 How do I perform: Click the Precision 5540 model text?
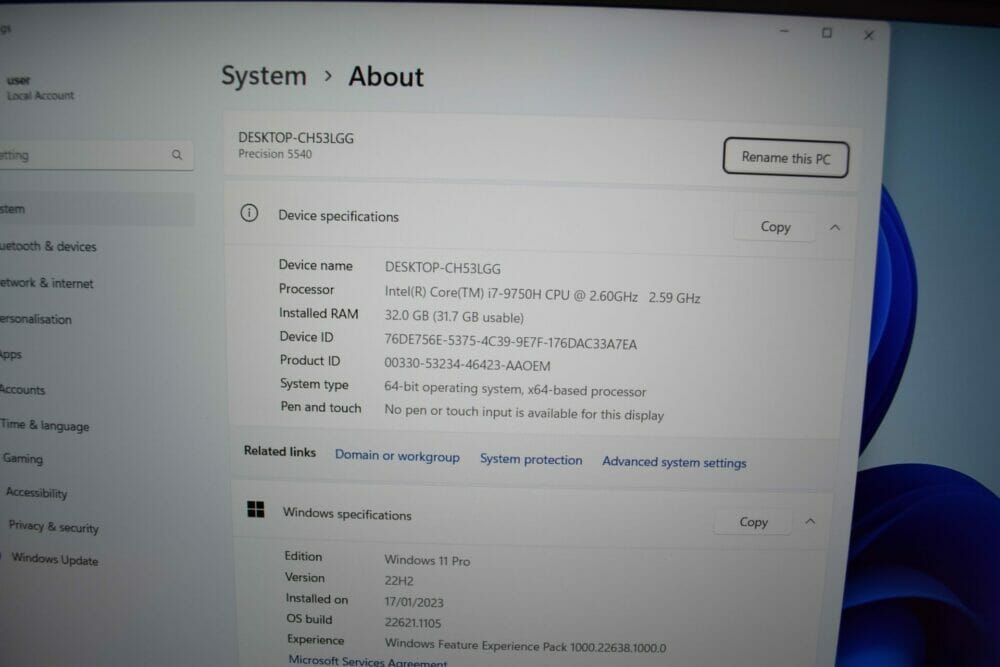point(275,154)
